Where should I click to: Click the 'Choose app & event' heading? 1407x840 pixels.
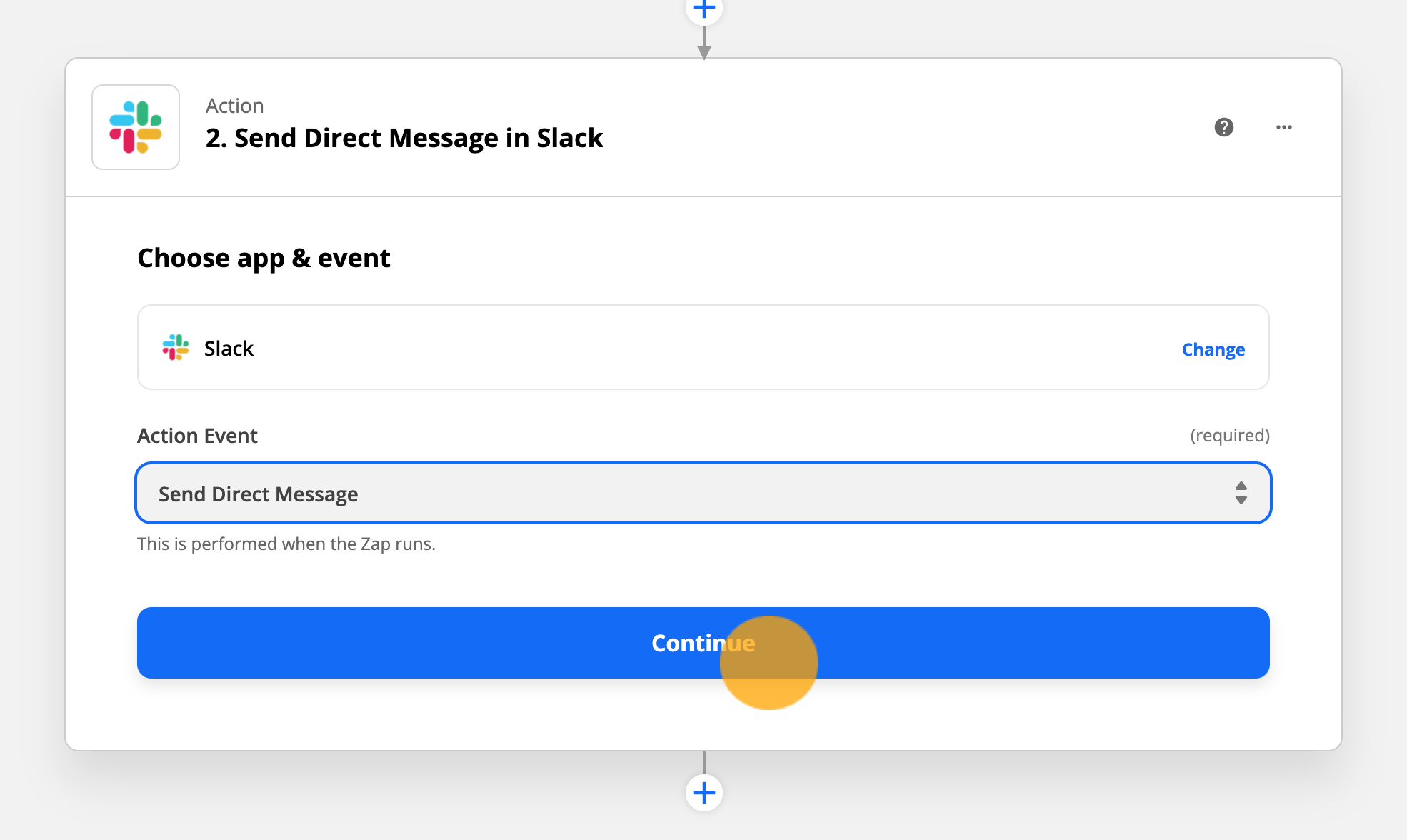tap(264, 258)
